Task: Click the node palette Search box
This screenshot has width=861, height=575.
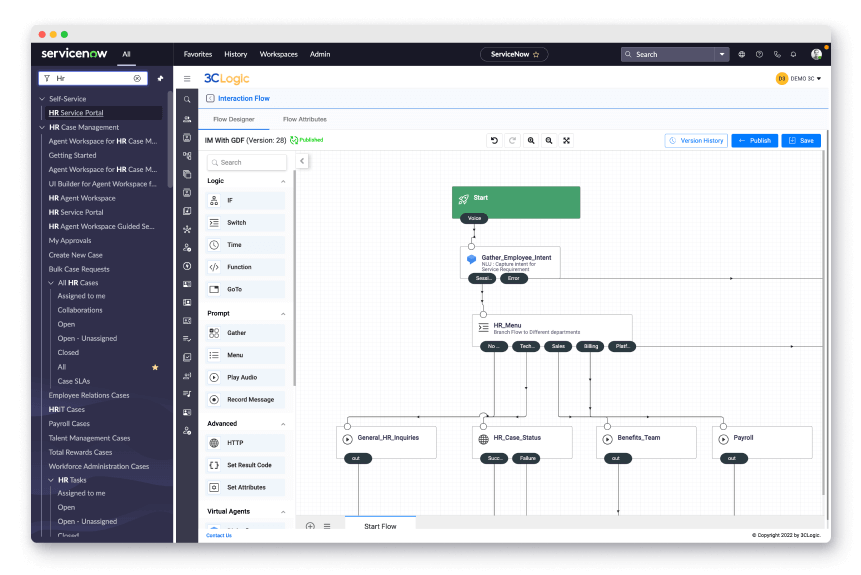Action: click(x=247, y=163)
